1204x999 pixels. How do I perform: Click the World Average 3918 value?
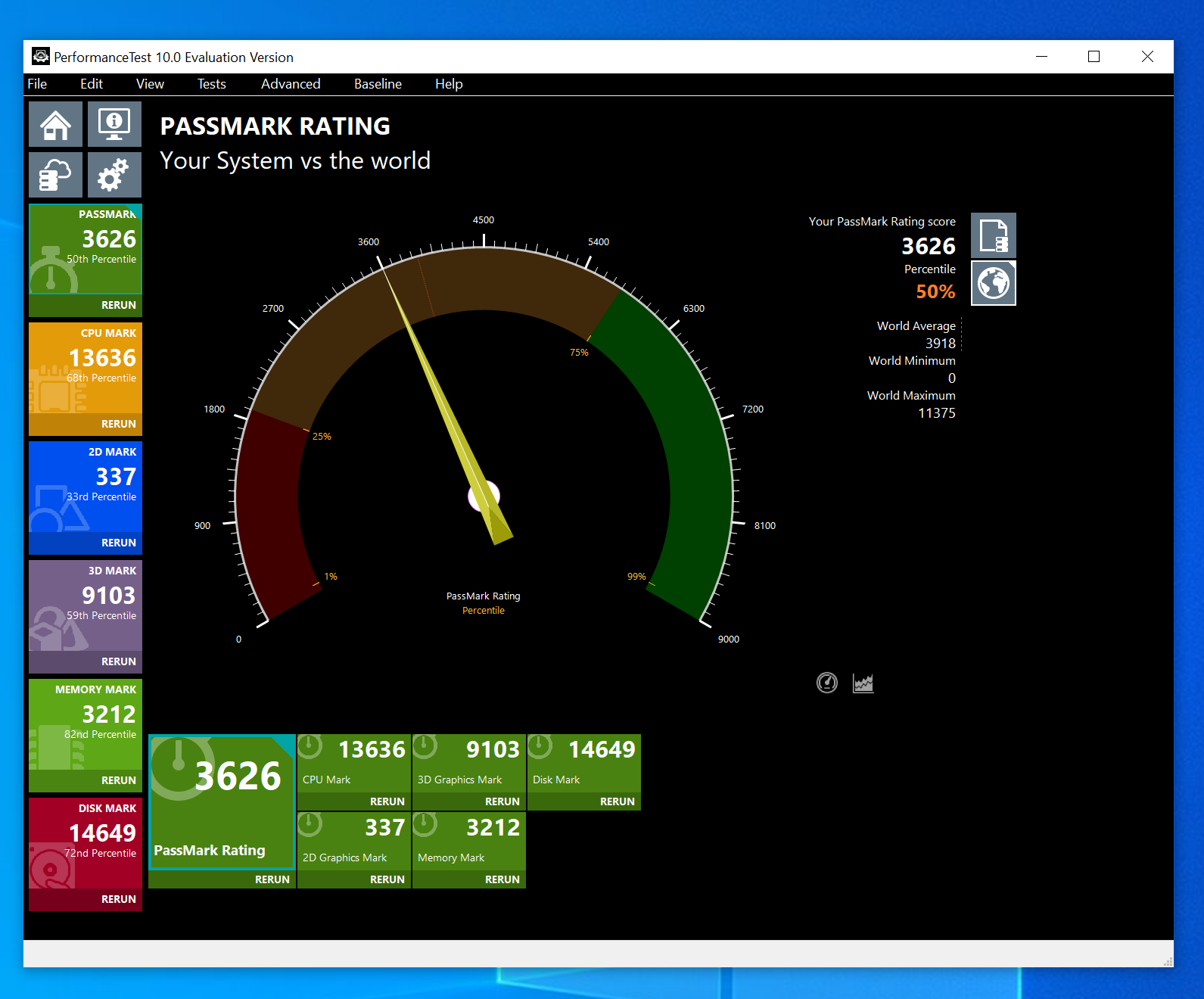point(941,343)
